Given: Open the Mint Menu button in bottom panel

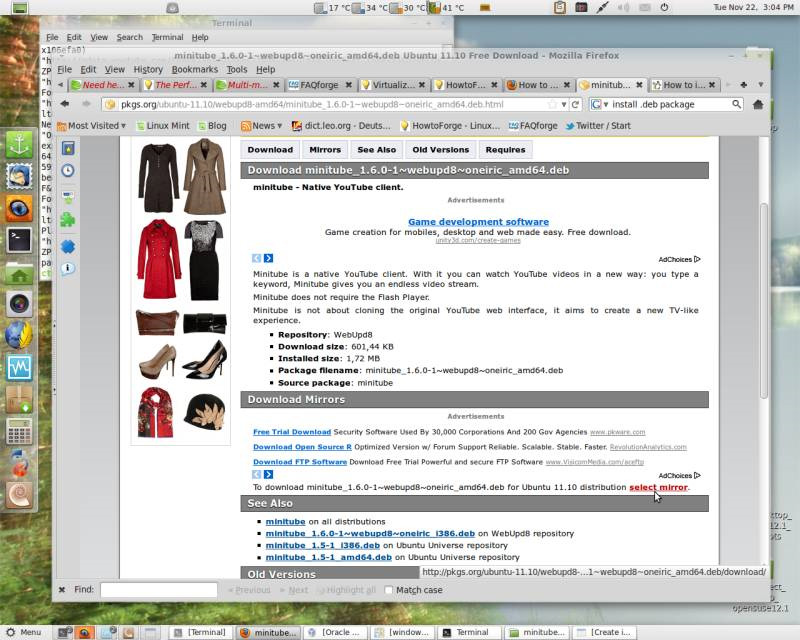Looking at the screenshot, I should tap(23, 632).
